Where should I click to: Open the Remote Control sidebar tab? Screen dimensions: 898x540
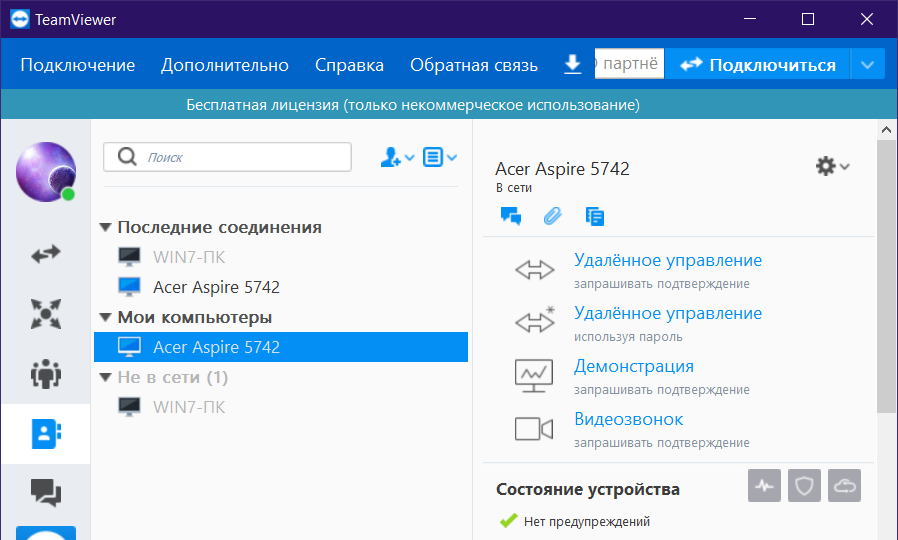[45, 254]
